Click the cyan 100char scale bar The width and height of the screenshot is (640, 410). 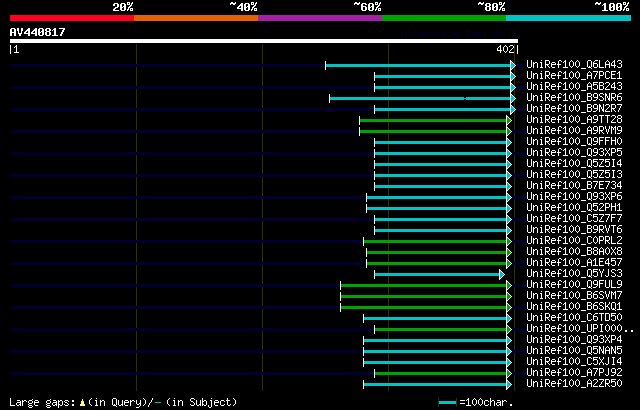pyautogui.click(x=447, y=403)
